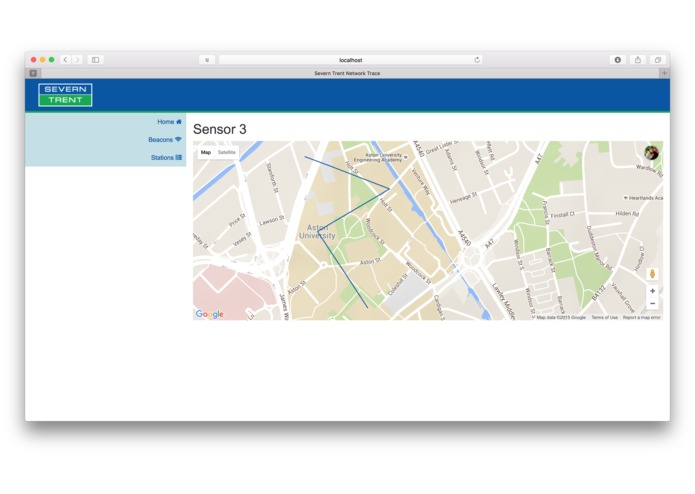Zoom in on the map
The image size is (695, 494).
pos(652,291)
